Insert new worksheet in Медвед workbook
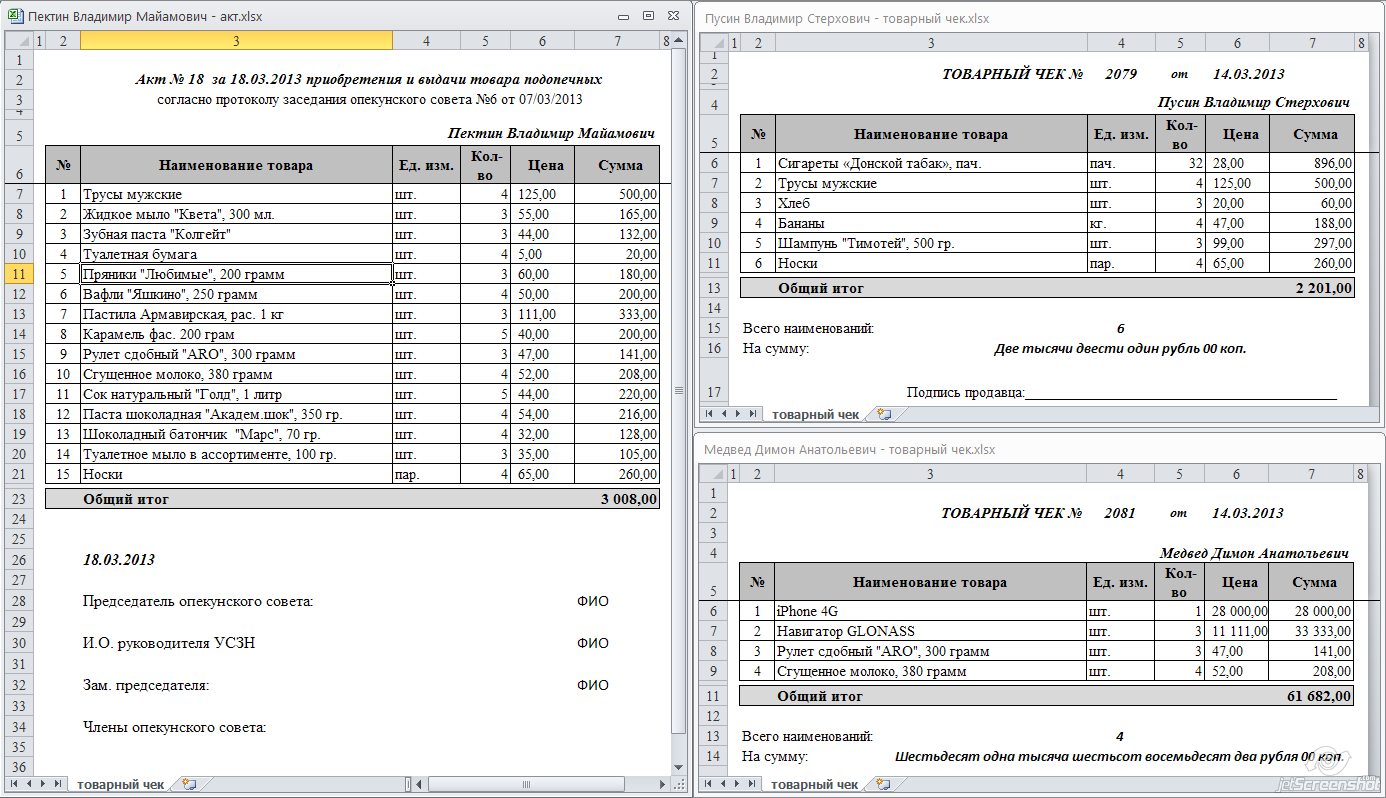This screenshot has height=798, width=1386. point(883,784)
